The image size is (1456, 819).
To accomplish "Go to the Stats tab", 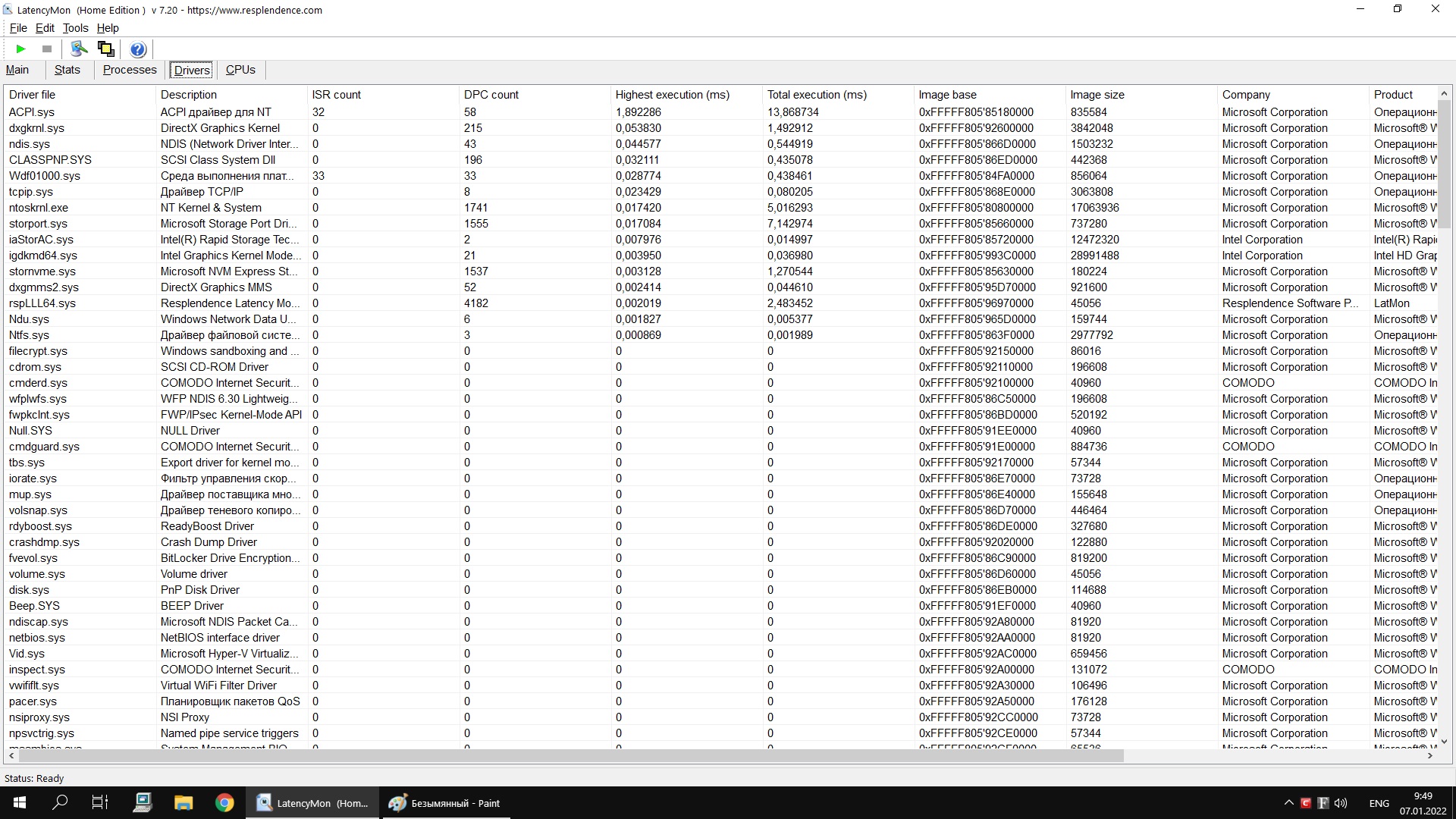I will [67, 70].
